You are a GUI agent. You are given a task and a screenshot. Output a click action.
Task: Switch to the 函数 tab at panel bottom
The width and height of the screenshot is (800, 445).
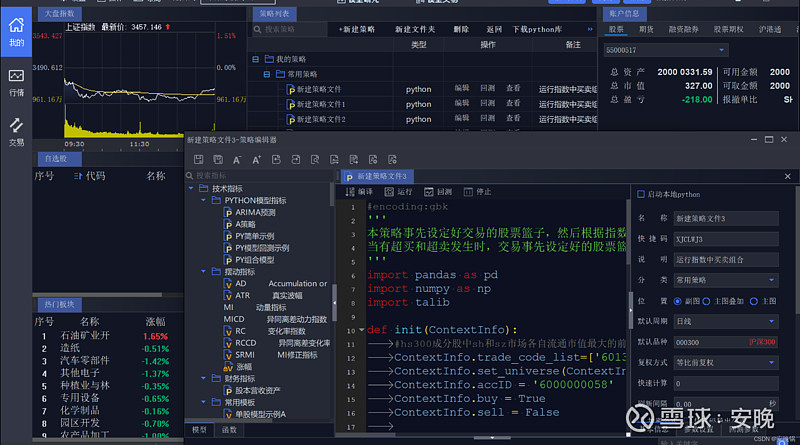pyautogui.click(x=229, y=429)
